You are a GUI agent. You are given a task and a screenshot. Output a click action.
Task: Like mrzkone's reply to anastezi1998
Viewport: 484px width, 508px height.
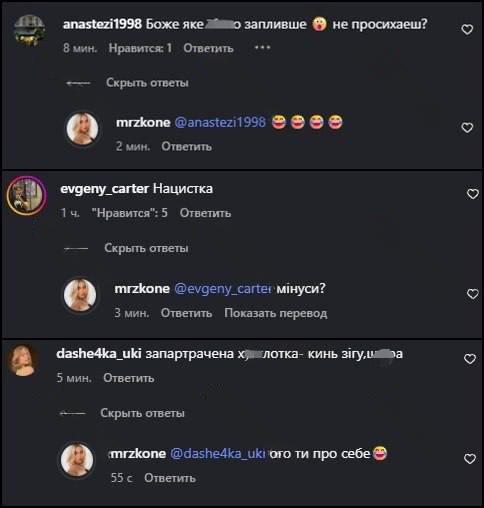[467, 127]
